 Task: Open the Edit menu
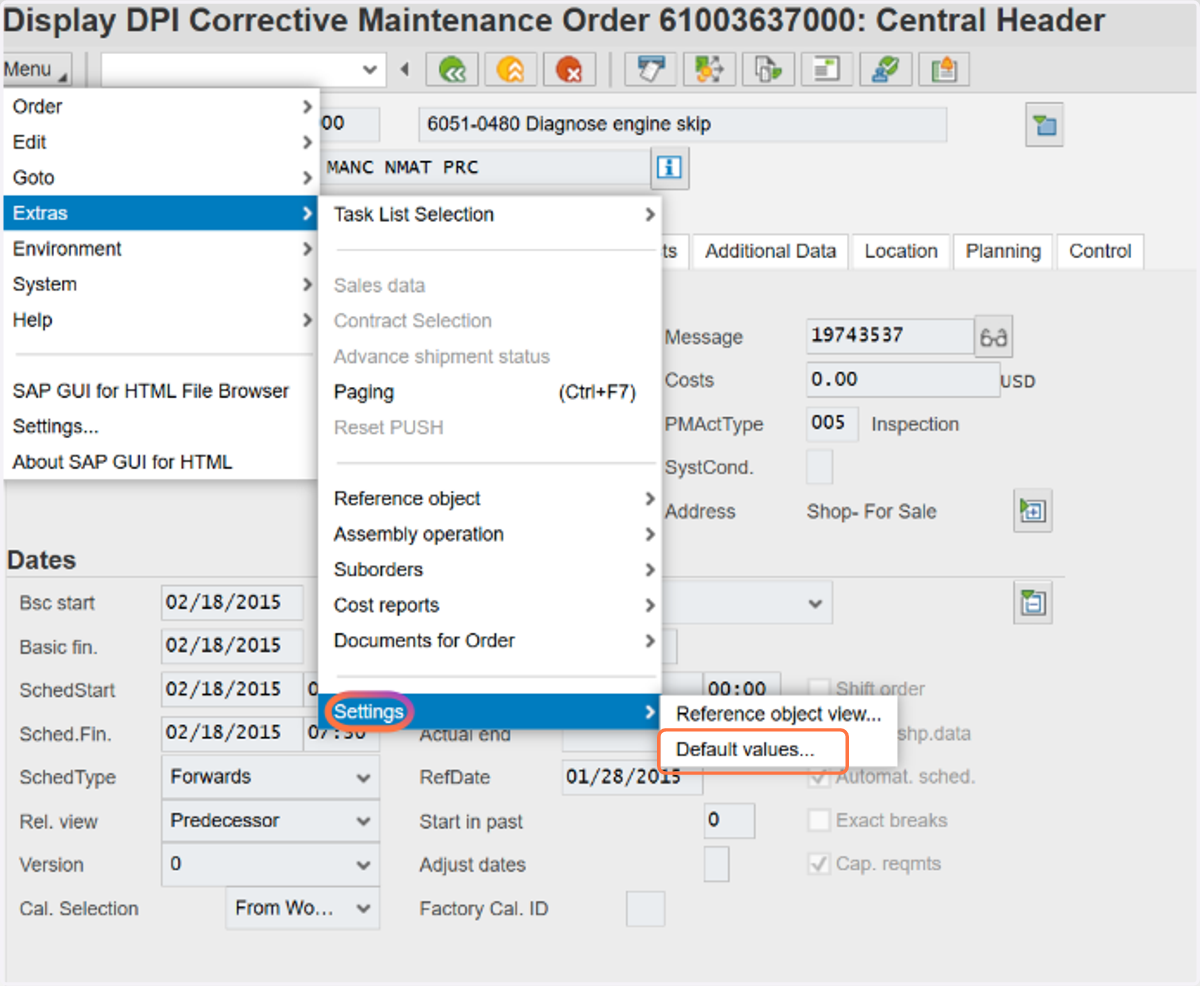161,142
